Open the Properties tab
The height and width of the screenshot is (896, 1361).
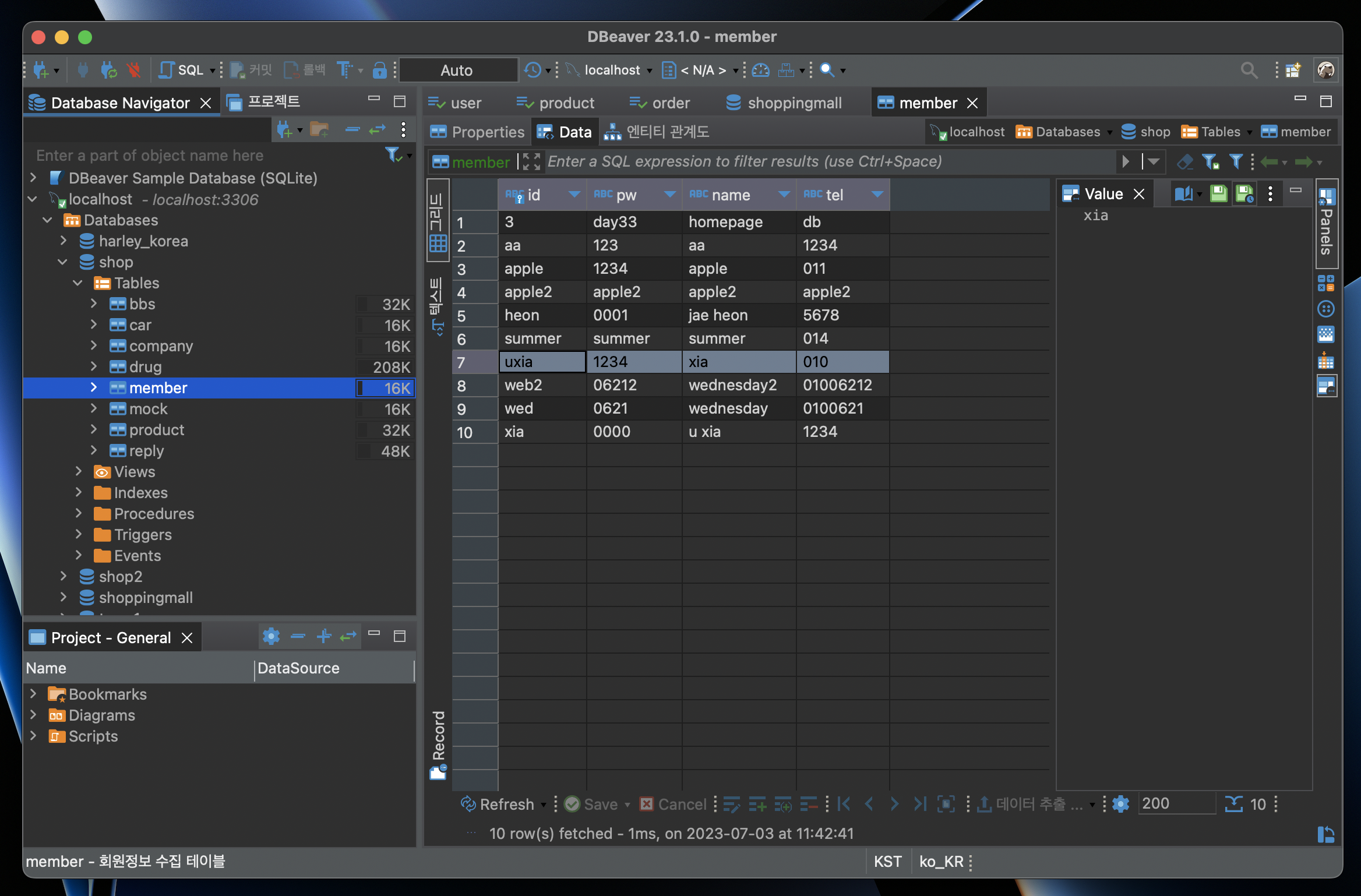point(478,132)
